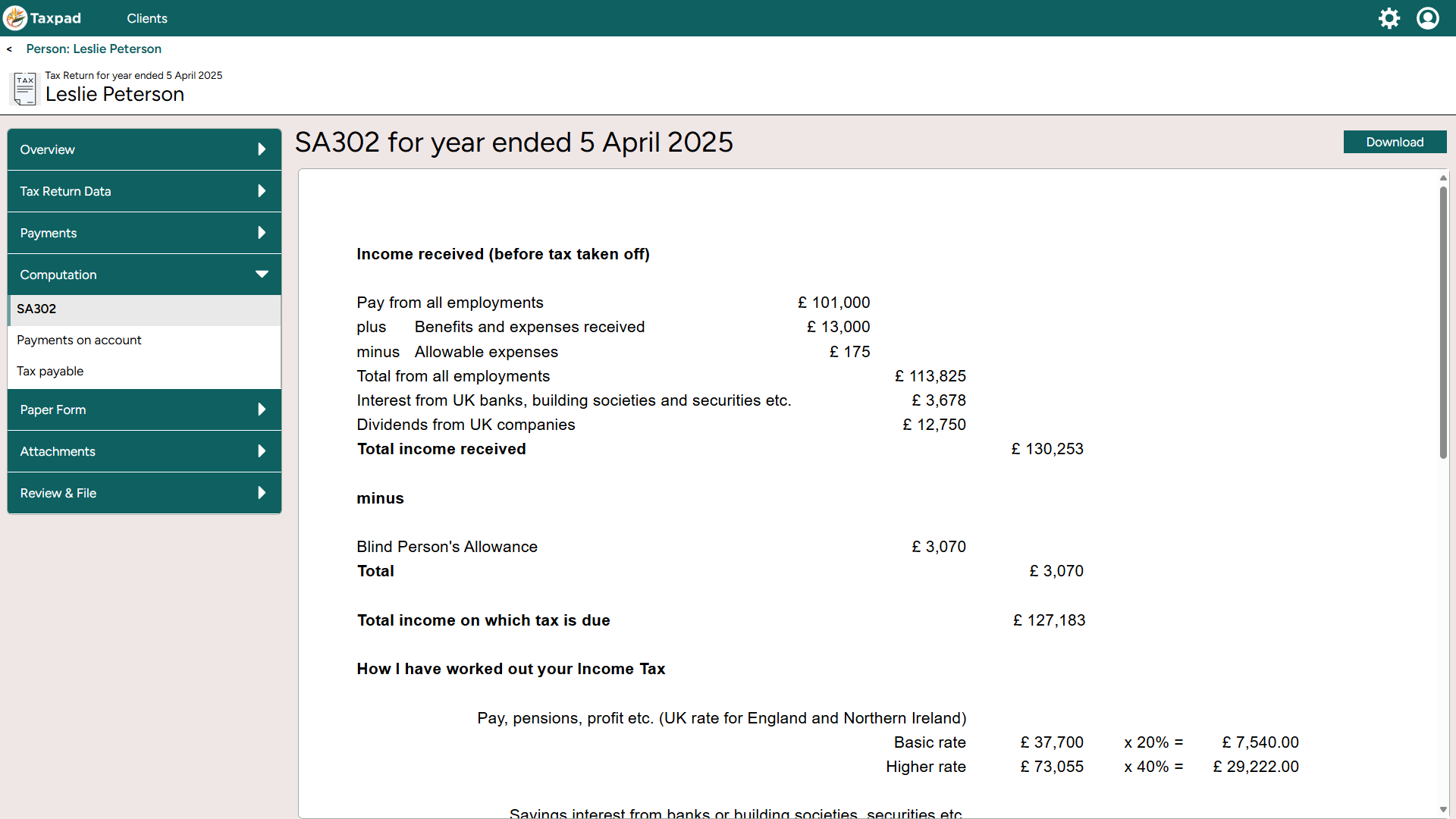Click the back arrow beside Person link
The image size is (1456, 819).
pos(9,49)
